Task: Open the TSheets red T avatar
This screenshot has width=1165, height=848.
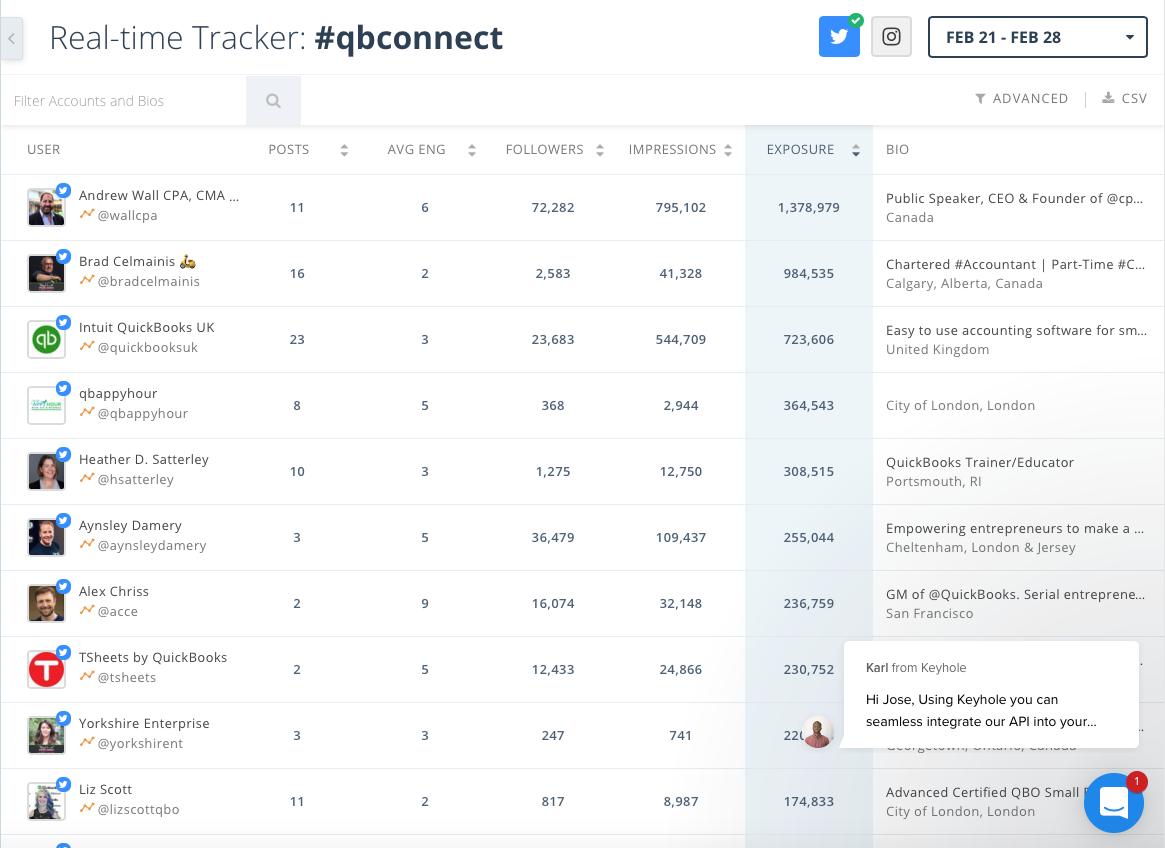Action: 46,669
